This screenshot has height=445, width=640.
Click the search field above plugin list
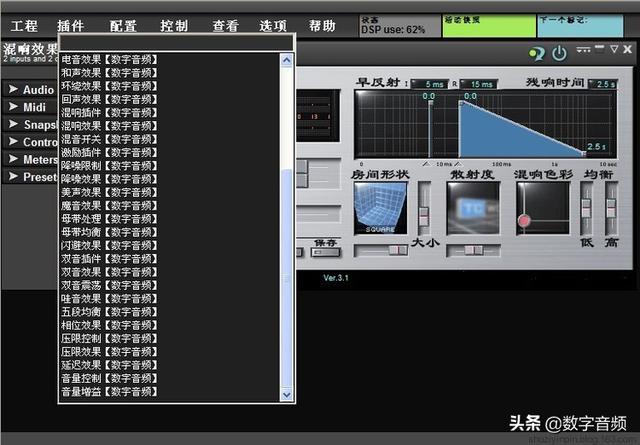click(176, 43)
